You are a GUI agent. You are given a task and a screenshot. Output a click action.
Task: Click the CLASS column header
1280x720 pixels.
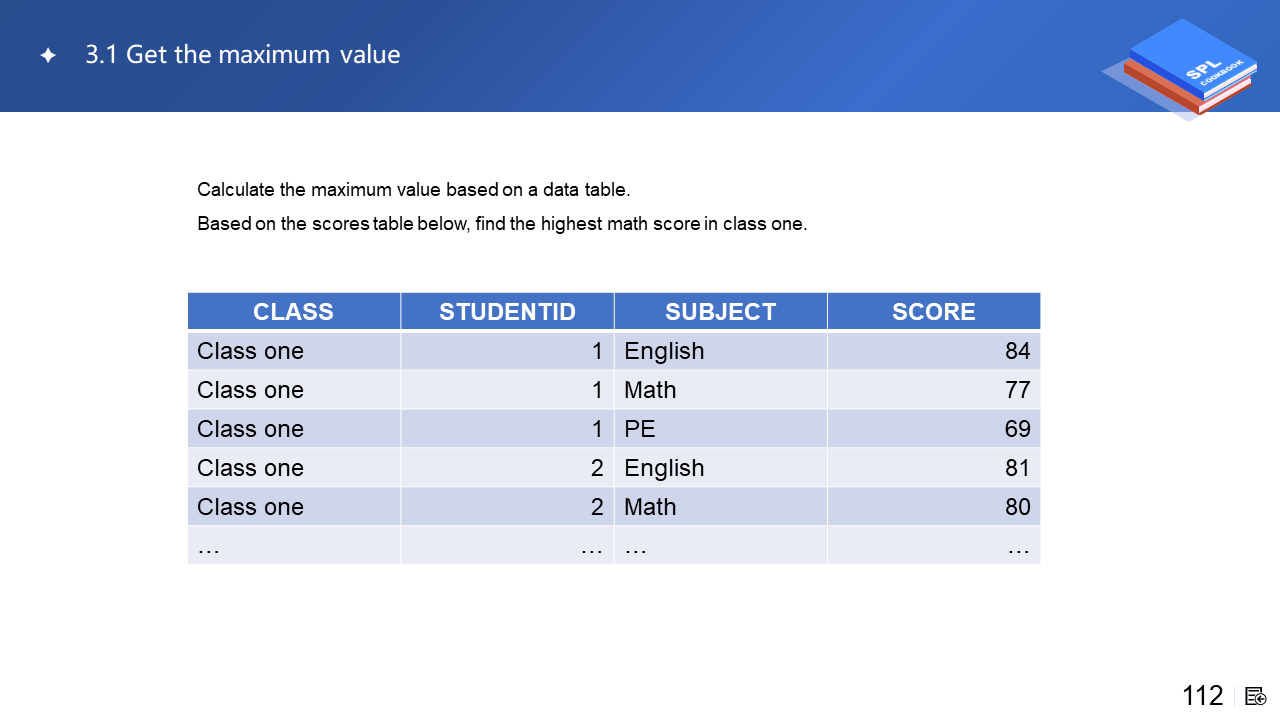(x=293, y=312)
